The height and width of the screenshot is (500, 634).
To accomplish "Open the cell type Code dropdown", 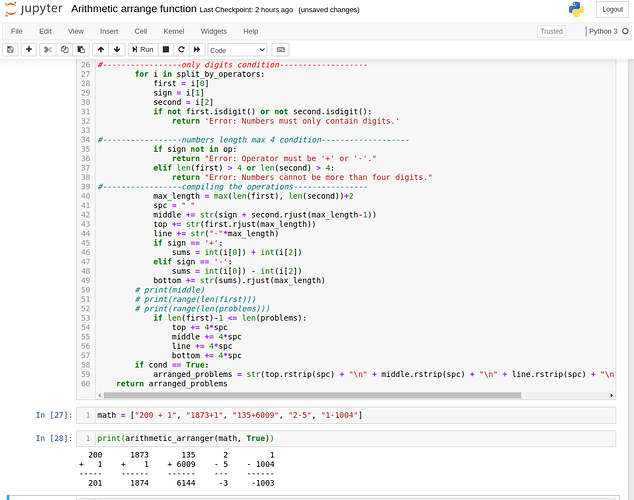I will tap(237, 49).
